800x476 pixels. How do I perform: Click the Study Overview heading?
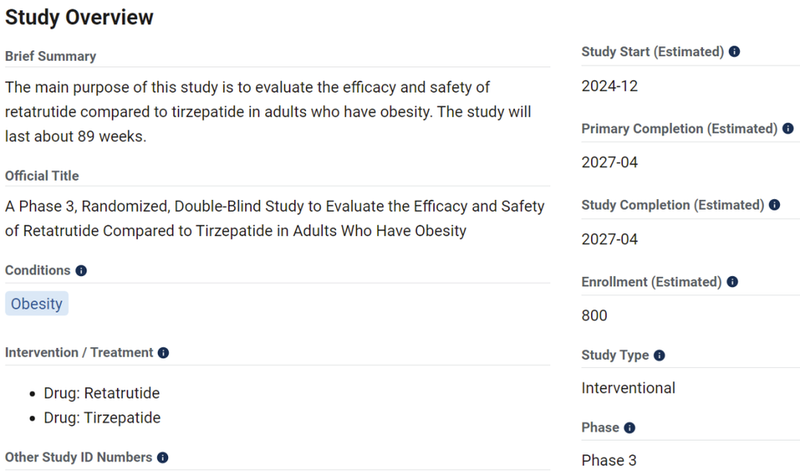click(79, 17)
